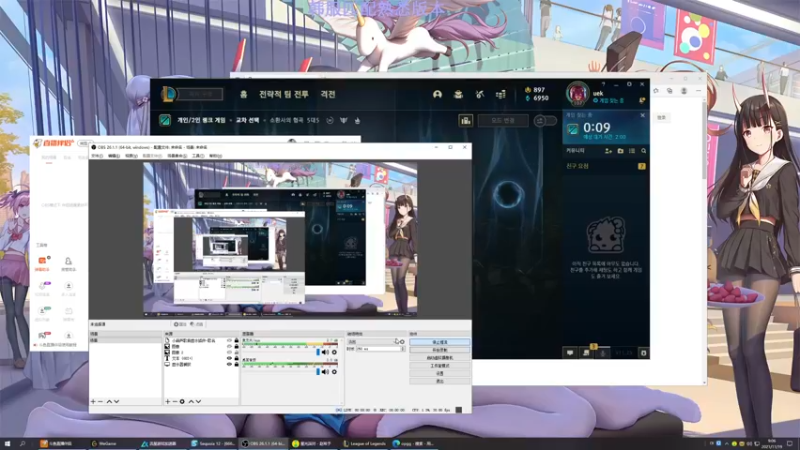Add a scene with OBS scenes plus icon
Viewport: 800px width, 450px height.
pos(93,402)
